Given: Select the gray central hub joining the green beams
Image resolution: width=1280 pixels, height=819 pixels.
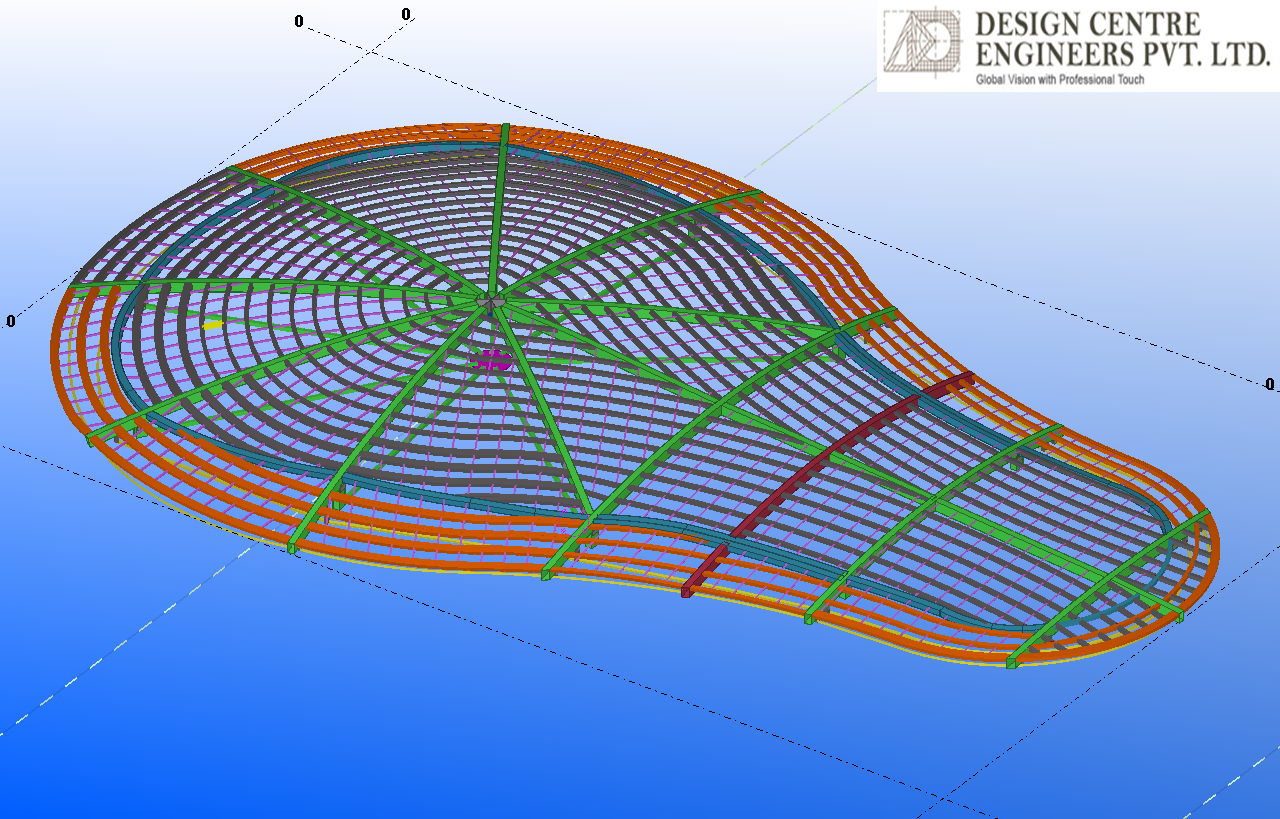Looking at the screenshot, I should pyautogui.click(x=490, y=298).
